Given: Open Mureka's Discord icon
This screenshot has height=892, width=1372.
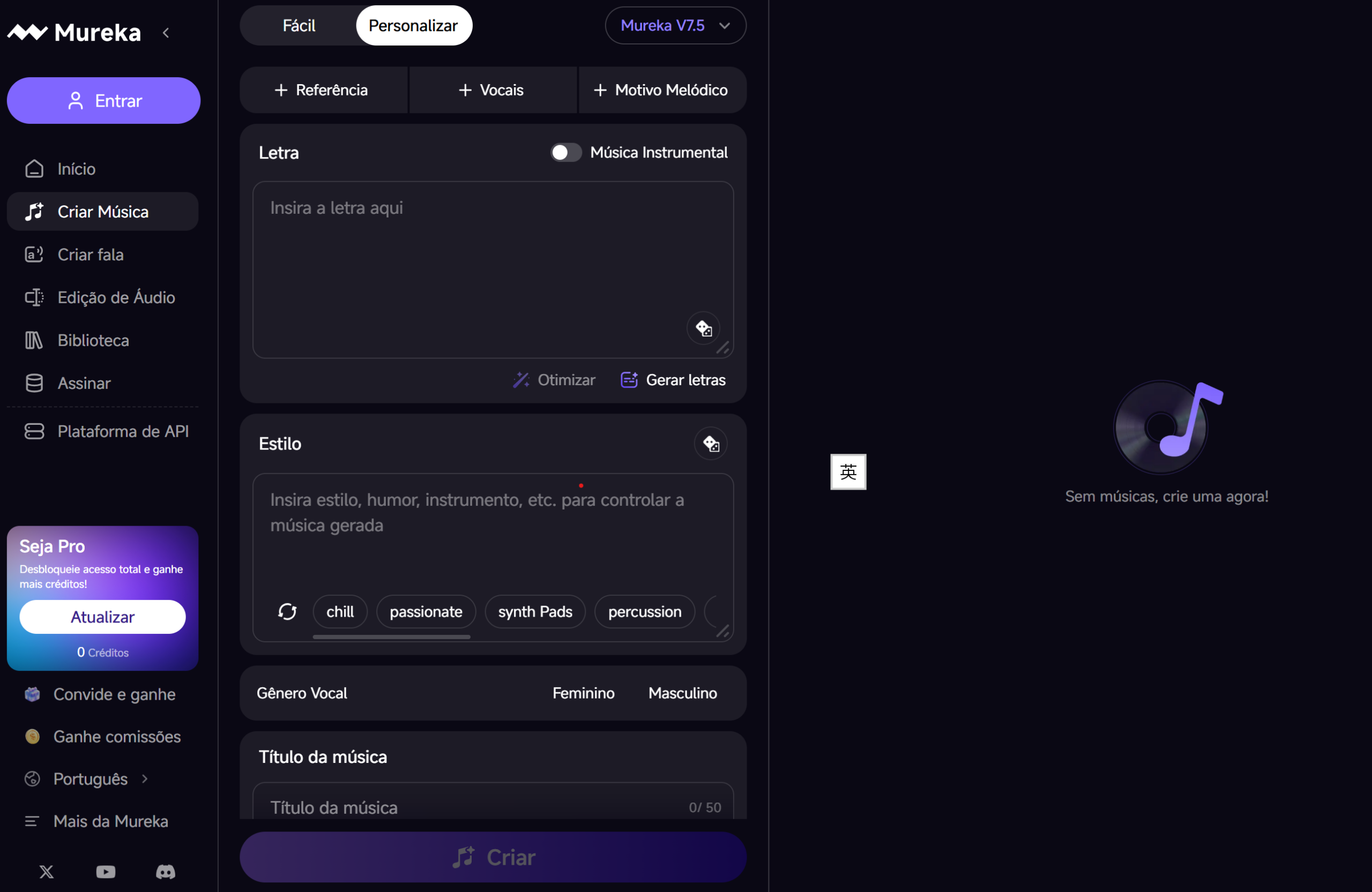Looking at the screenshot, I should tap(165, 872).
